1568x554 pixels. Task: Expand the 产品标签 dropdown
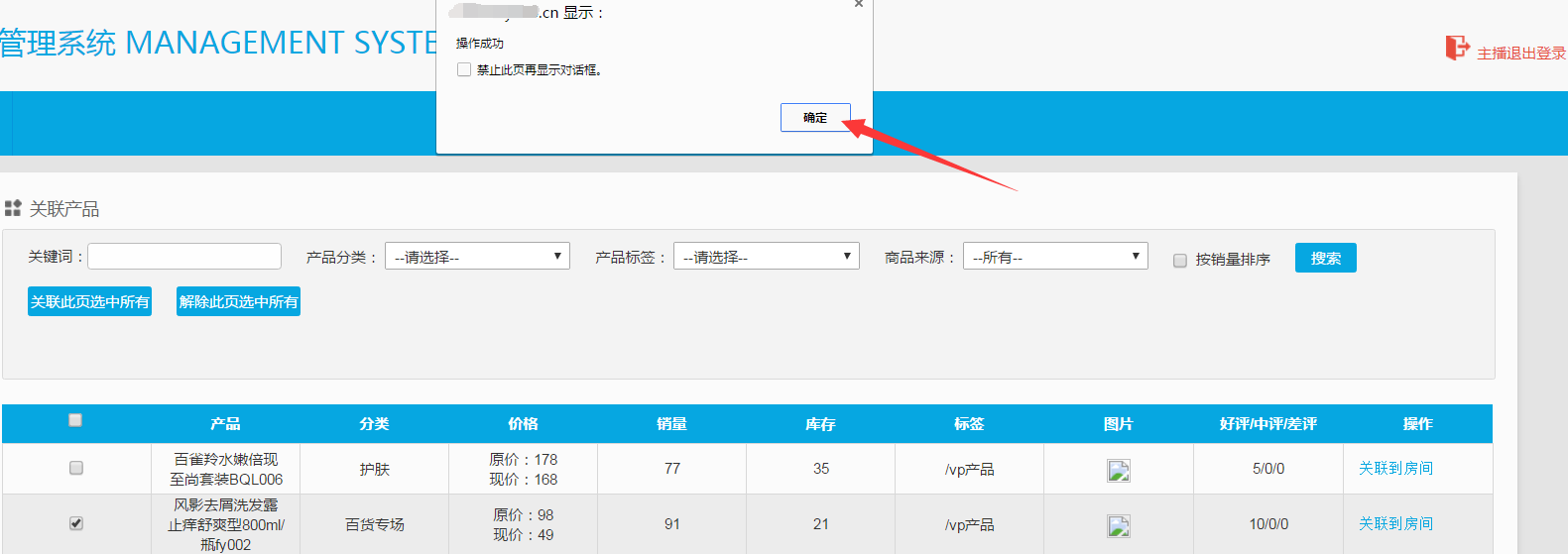(766, 257)
